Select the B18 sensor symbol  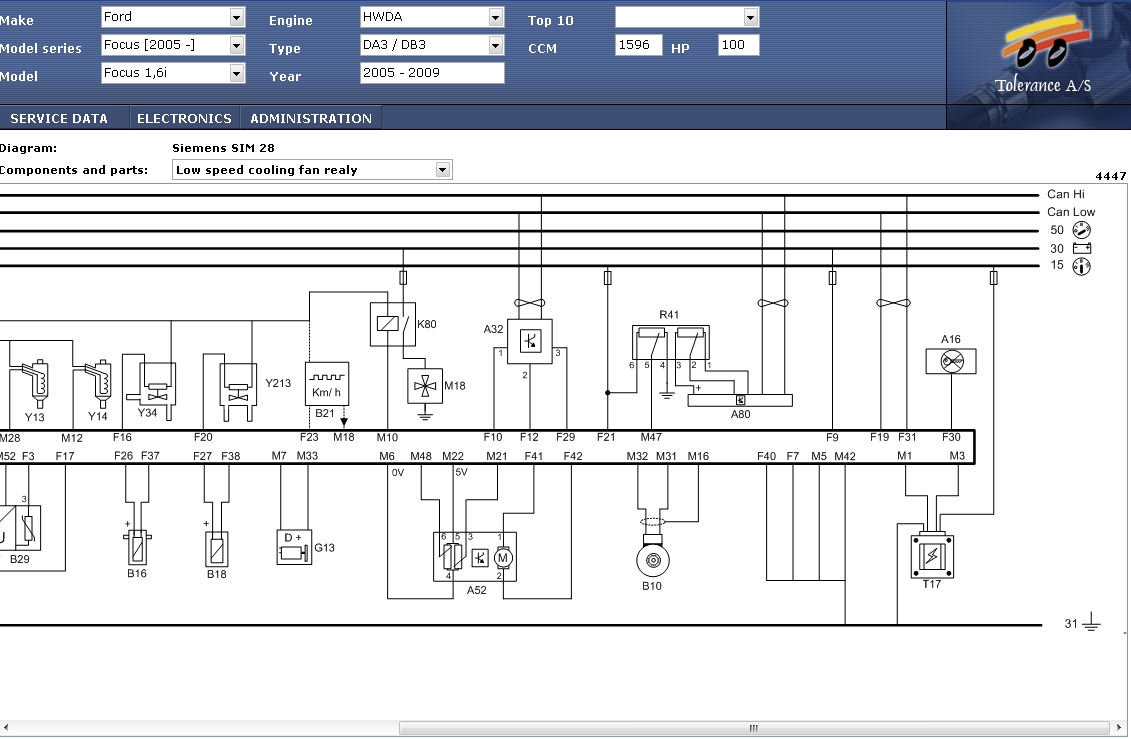click(x=216, y=549)
